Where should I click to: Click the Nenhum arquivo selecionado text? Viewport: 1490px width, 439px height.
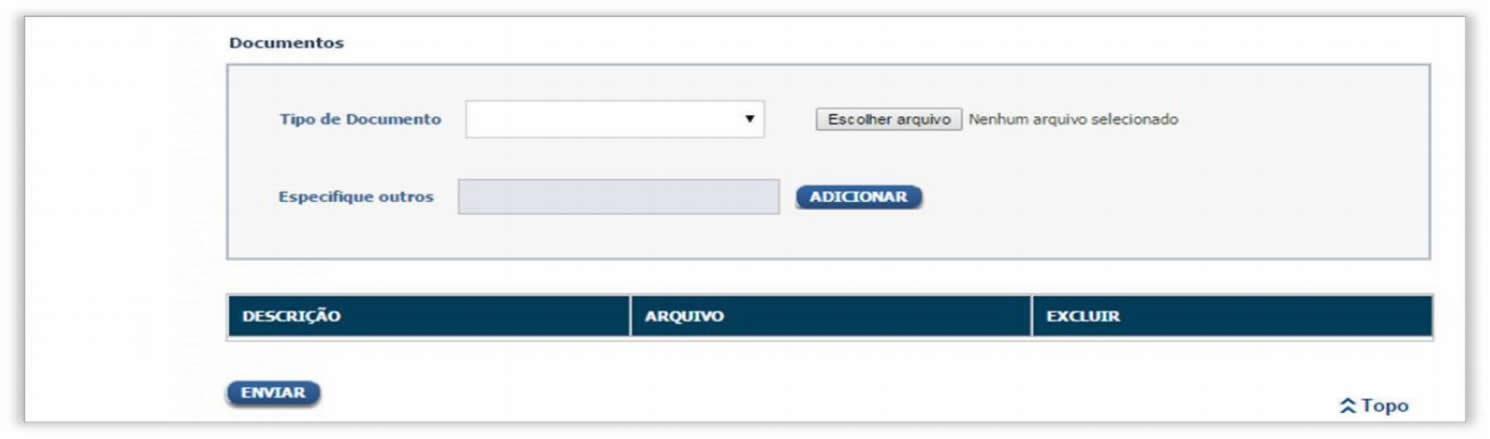1073,119
